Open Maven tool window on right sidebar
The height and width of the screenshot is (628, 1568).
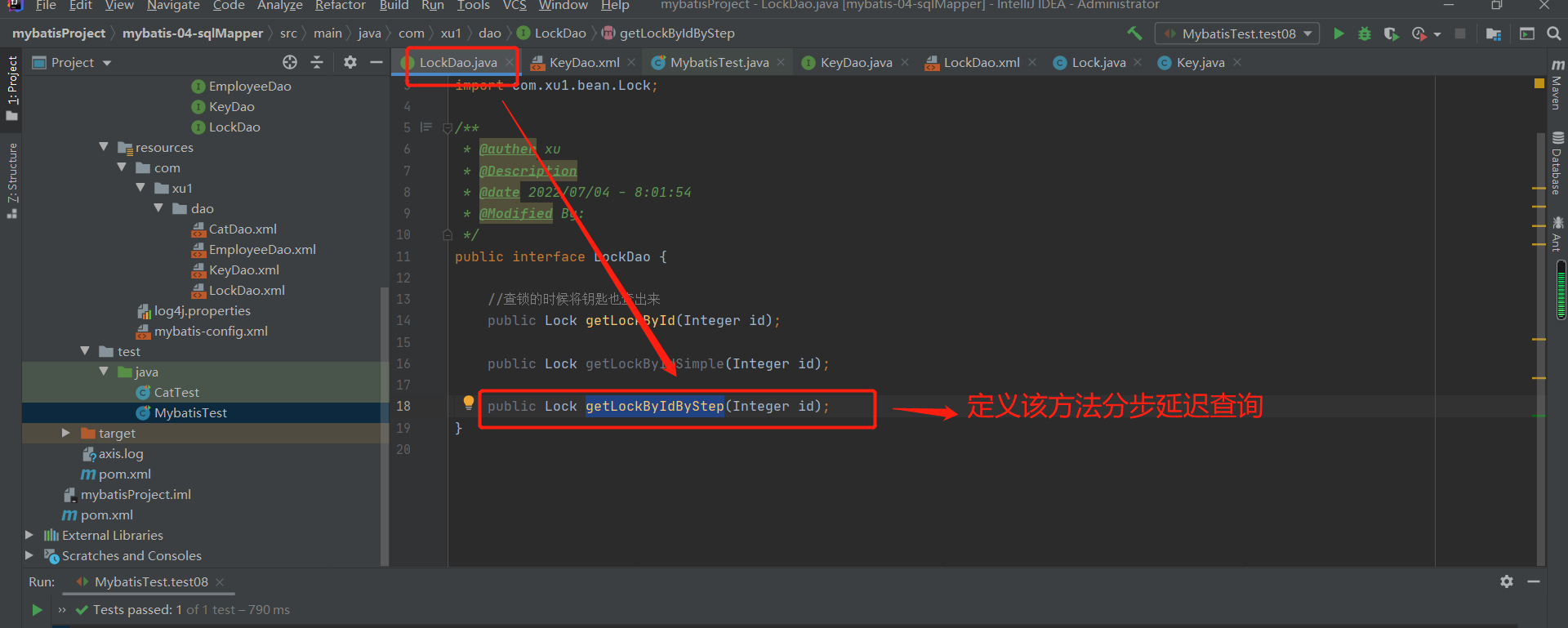1557,85
